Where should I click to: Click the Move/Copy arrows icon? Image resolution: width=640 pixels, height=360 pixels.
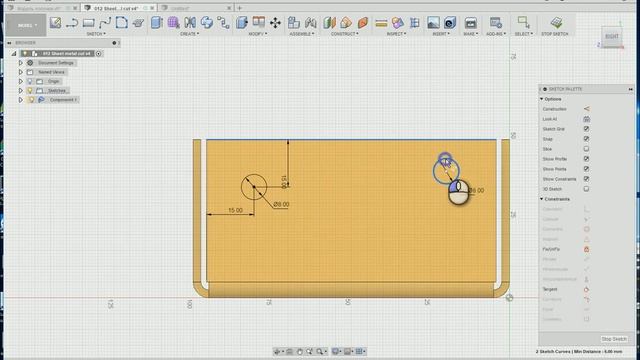(x=275, y=22)
